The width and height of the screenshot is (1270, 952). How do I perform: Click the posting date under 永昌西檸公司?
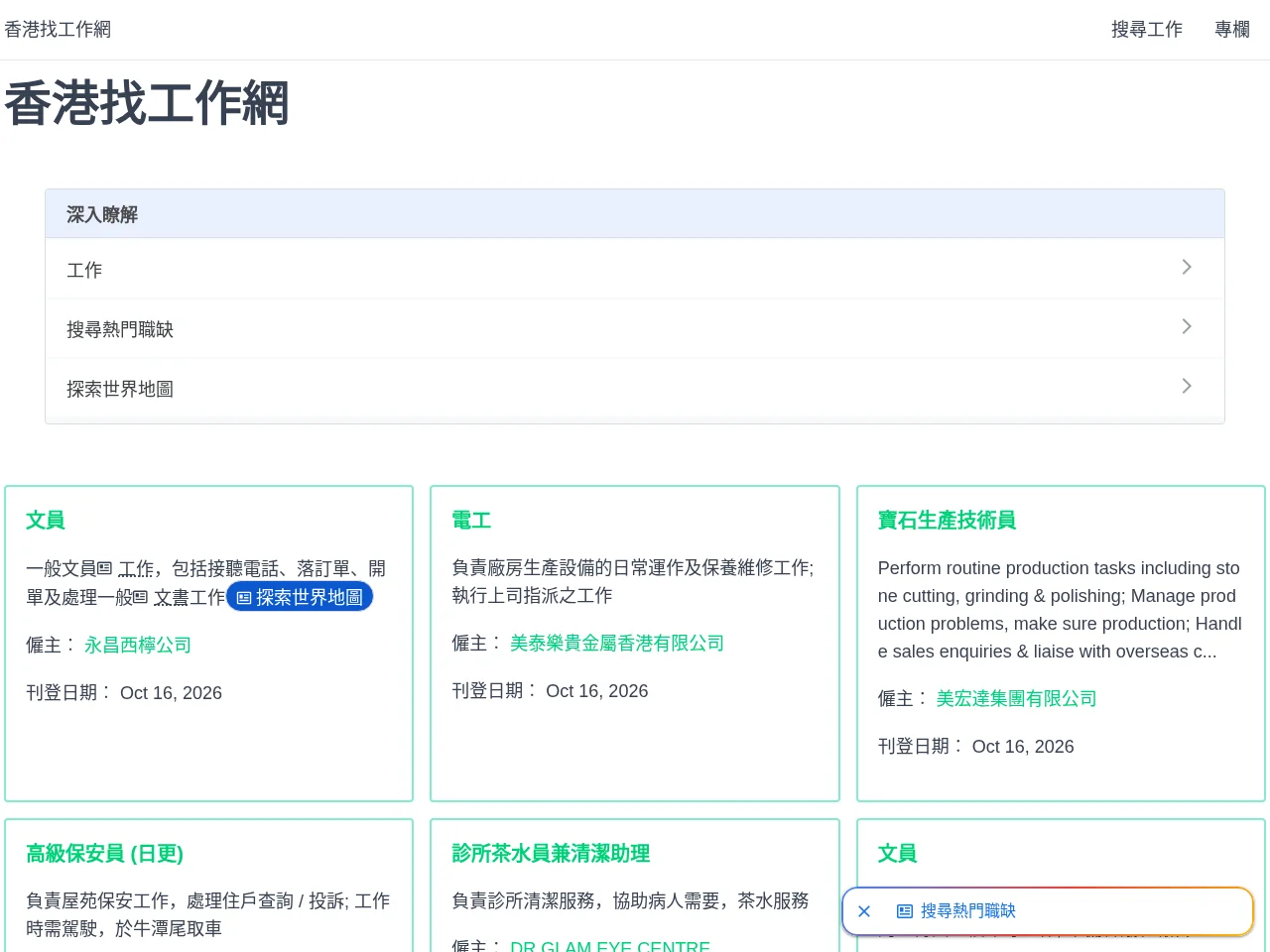tap(124, 693)
